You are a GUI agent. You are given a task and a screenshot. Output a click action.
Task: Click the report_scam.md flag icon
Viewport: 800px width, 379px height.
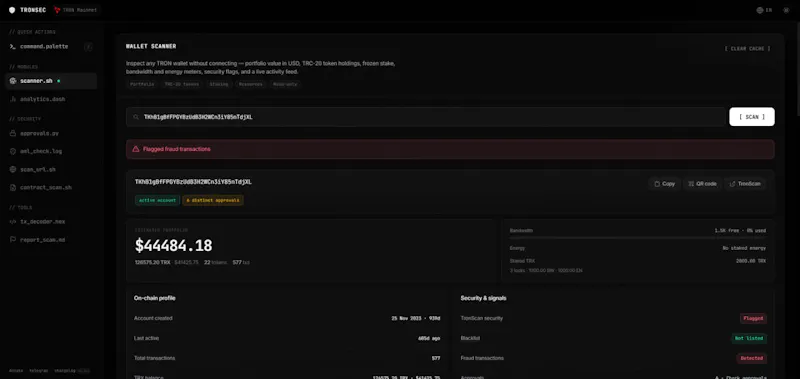tap(13, 240)
